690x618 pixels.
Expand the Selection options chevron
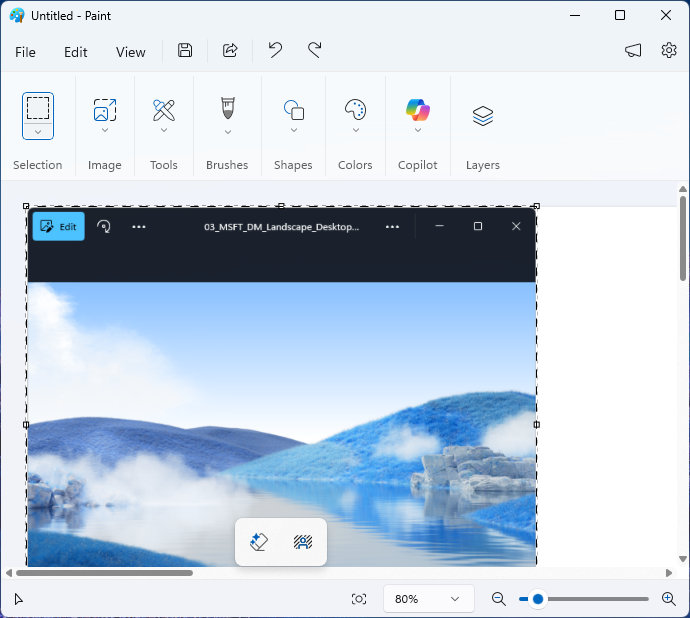click(x=38, y=132)
